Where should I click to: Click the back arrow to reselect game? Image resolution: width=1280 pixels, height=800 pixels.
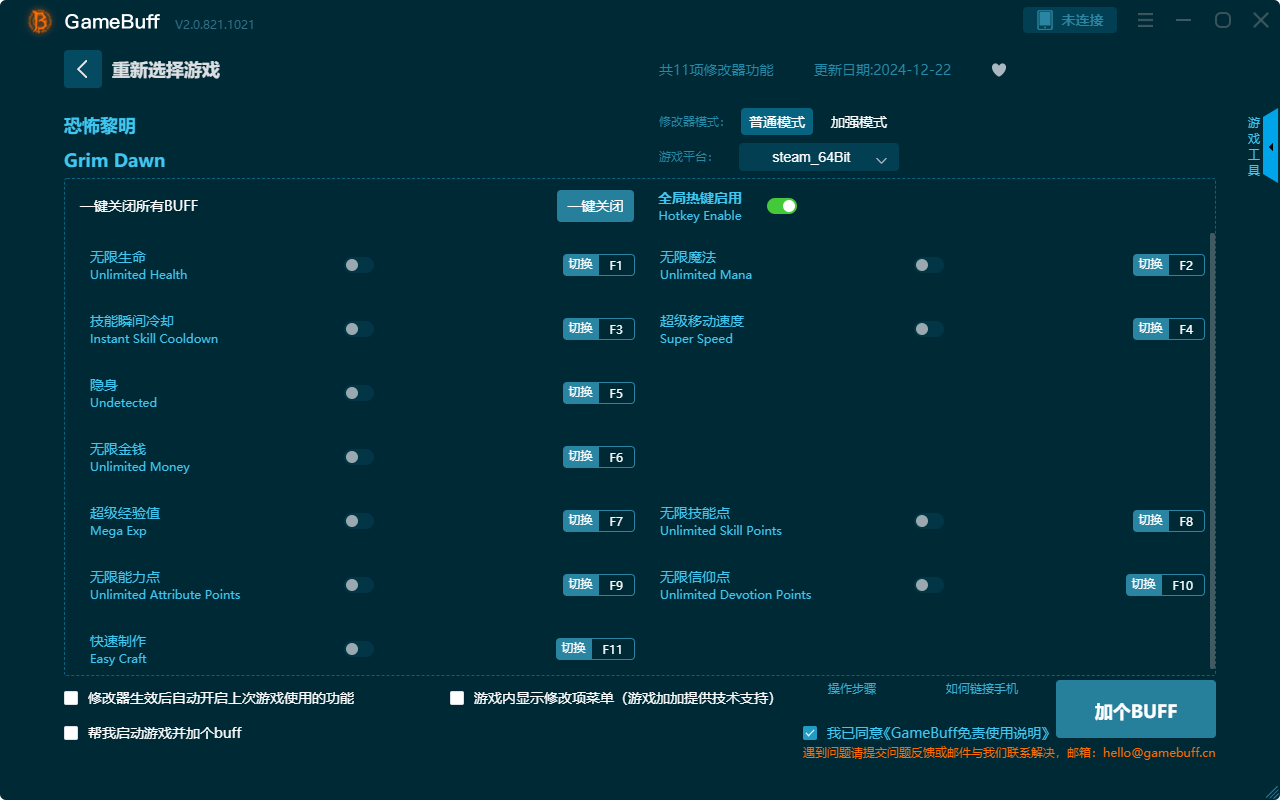(x=83, y=69)
